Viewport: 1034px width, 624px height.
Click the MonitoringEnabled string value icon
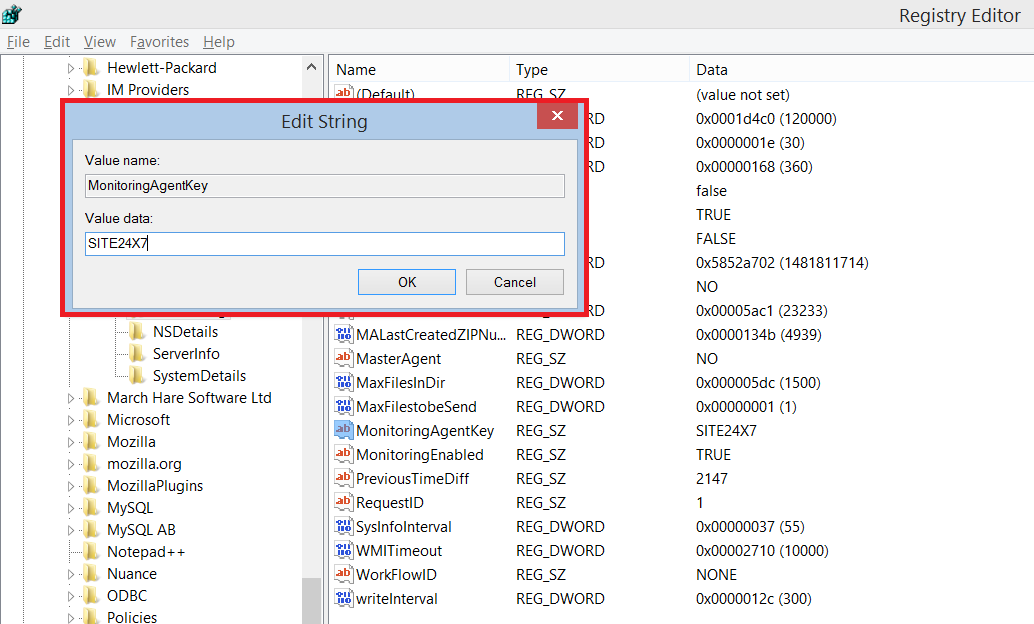point(344,454)
